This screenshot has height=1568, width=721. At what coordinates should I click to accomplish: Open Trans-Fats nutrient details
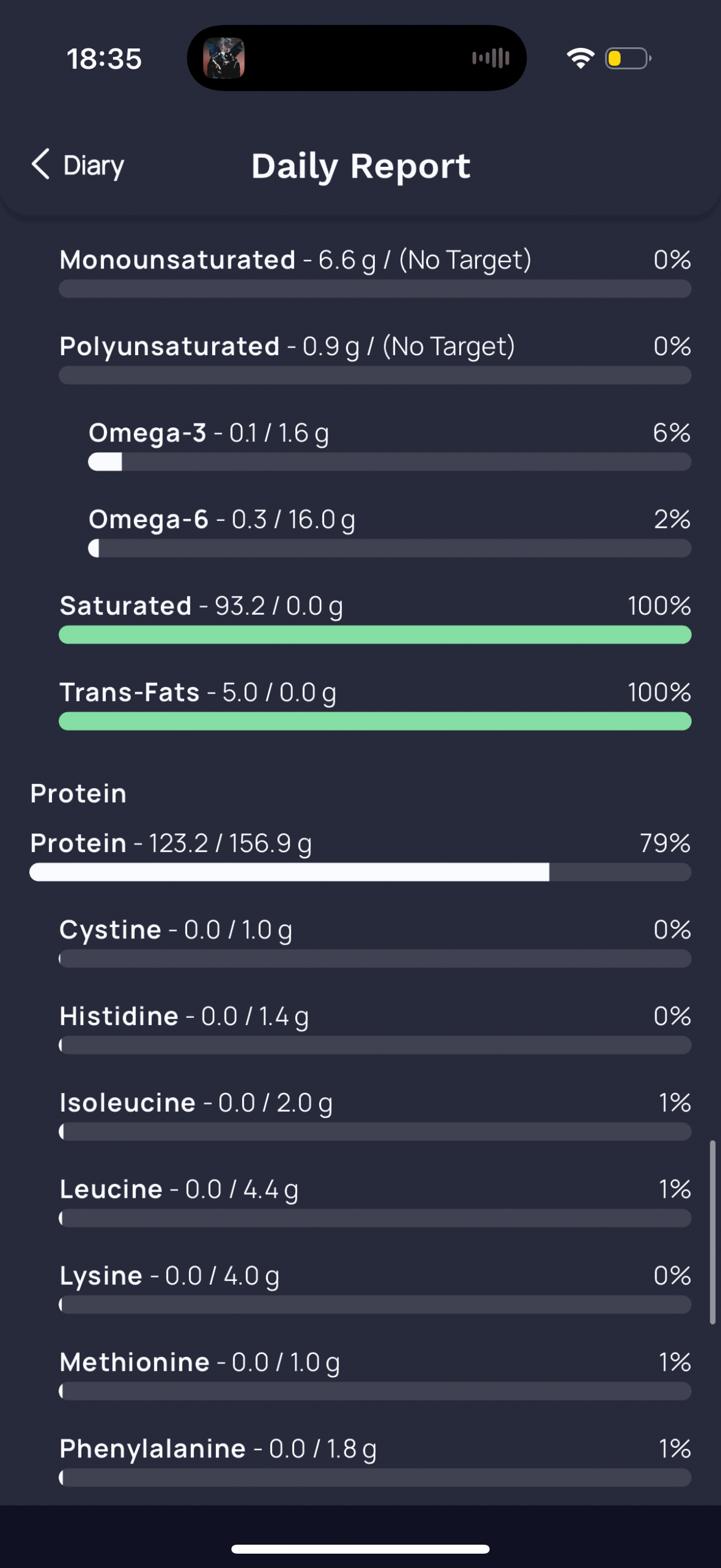point(375,704)
